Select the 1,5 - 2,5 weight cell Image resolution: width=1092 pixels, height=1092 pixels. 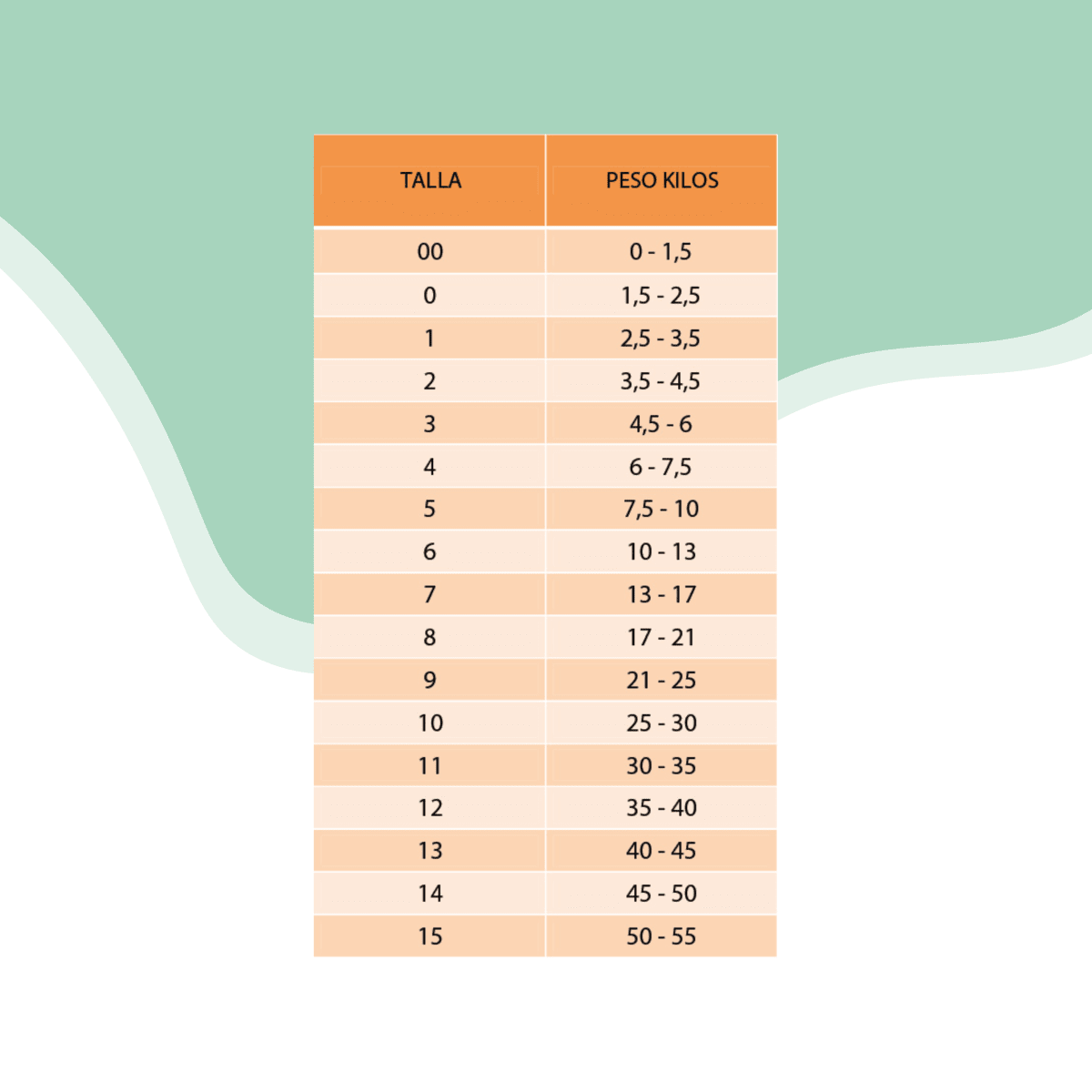click(x=661, y=295)
